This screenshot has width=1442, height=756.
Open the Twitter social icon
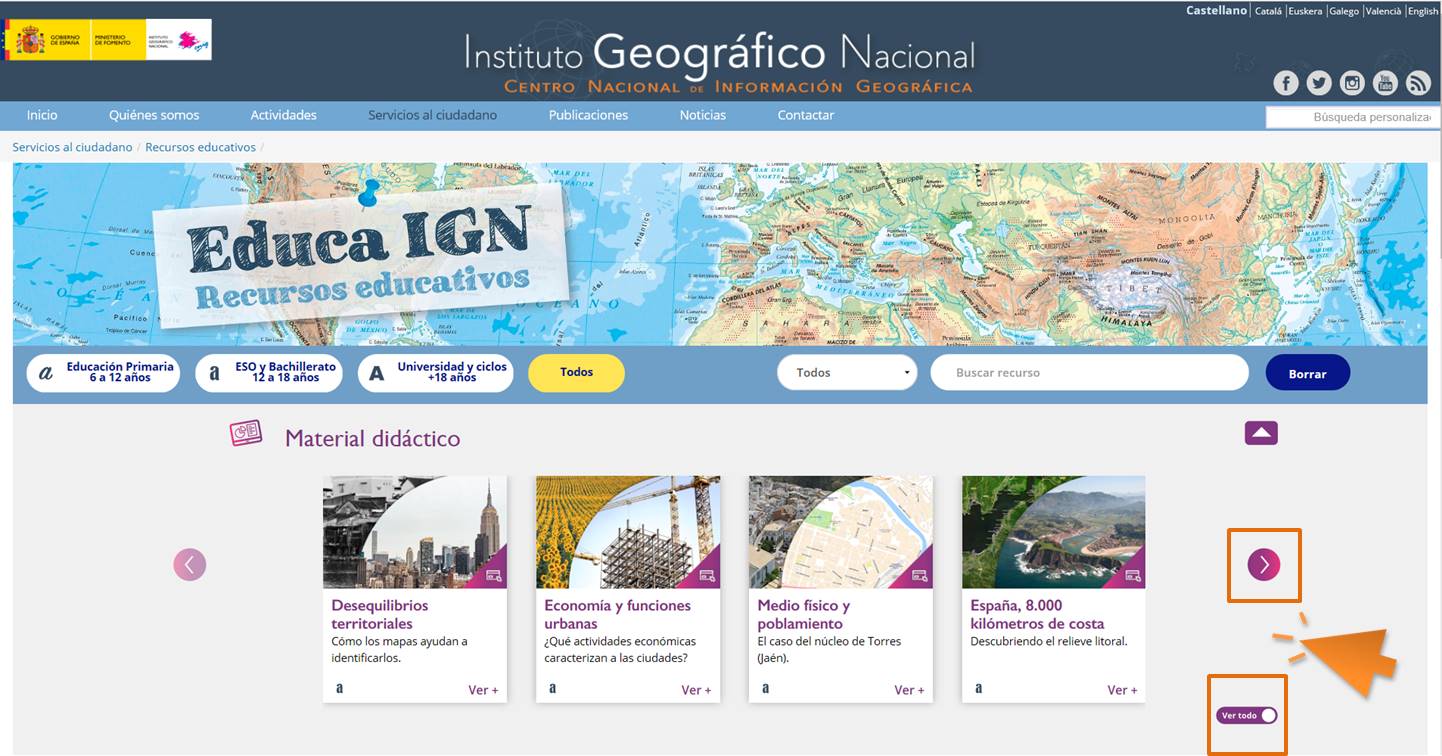coord(1319,83)
